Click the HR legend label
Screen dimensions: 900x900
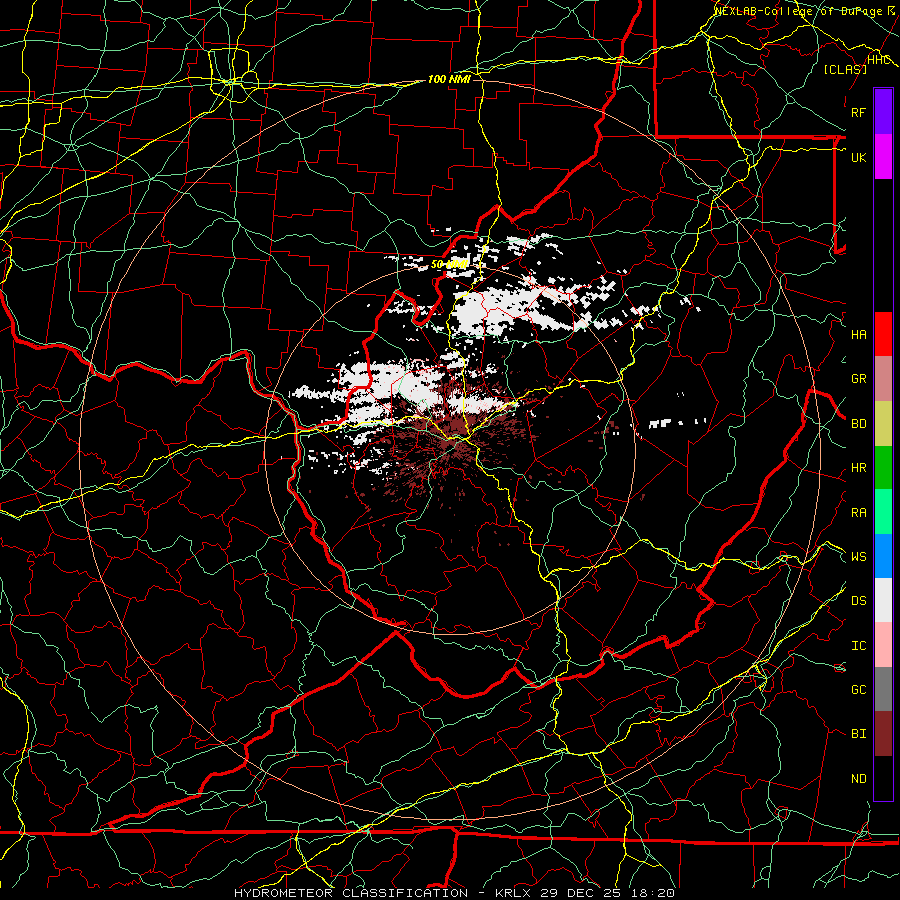(858, 468)
